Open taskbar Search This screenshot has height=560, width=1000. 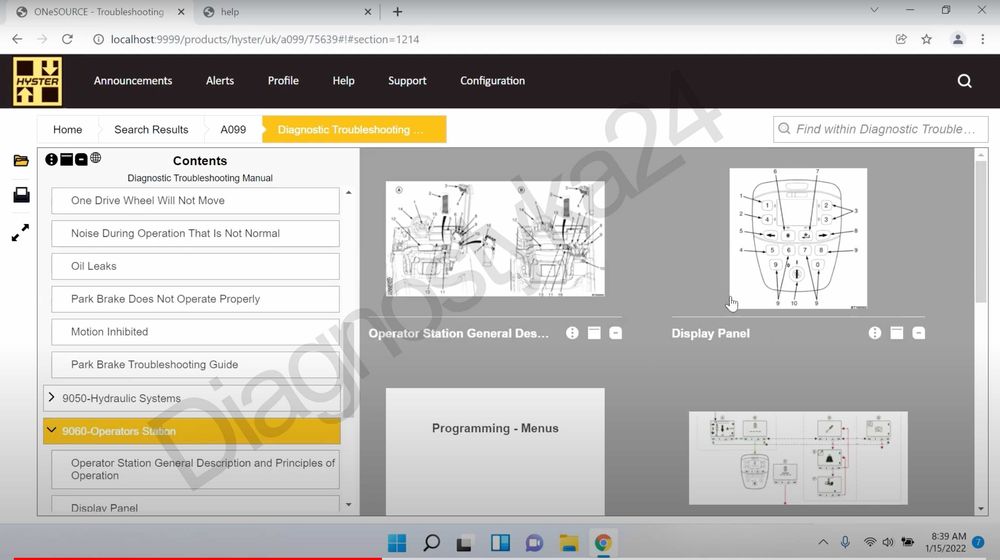coord(432,543)
